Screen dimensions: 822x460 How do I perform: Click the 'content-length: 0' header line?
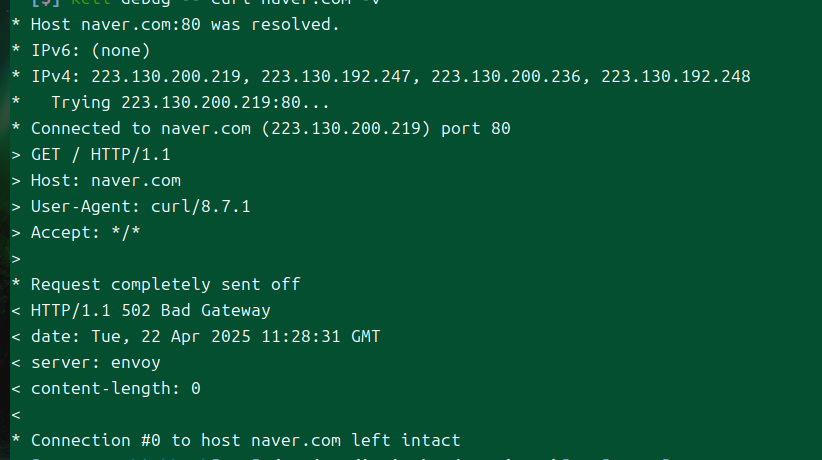click(115, 389)
